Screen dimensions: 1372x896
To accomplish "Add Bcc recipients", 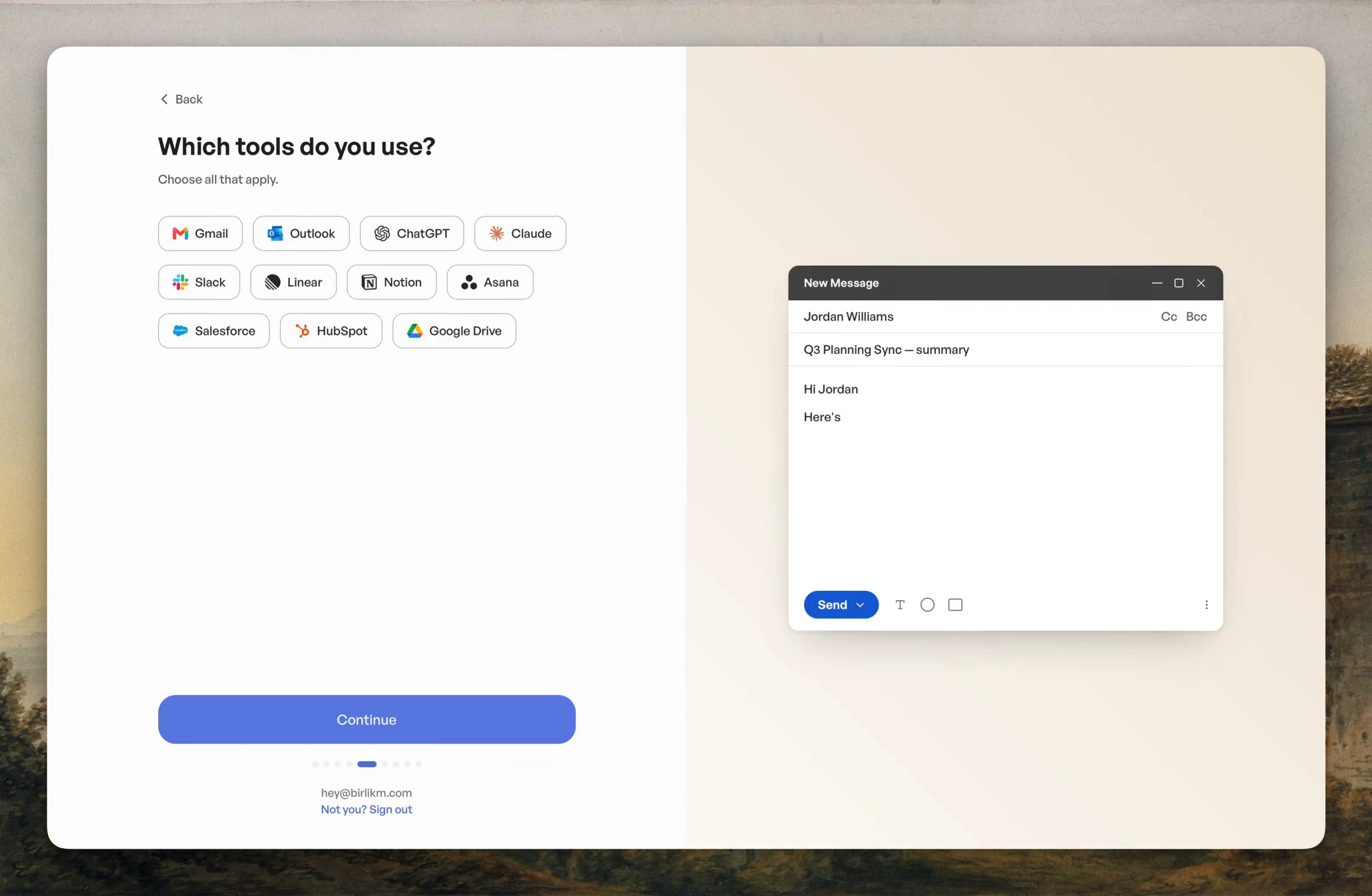I will (1196, 317).
